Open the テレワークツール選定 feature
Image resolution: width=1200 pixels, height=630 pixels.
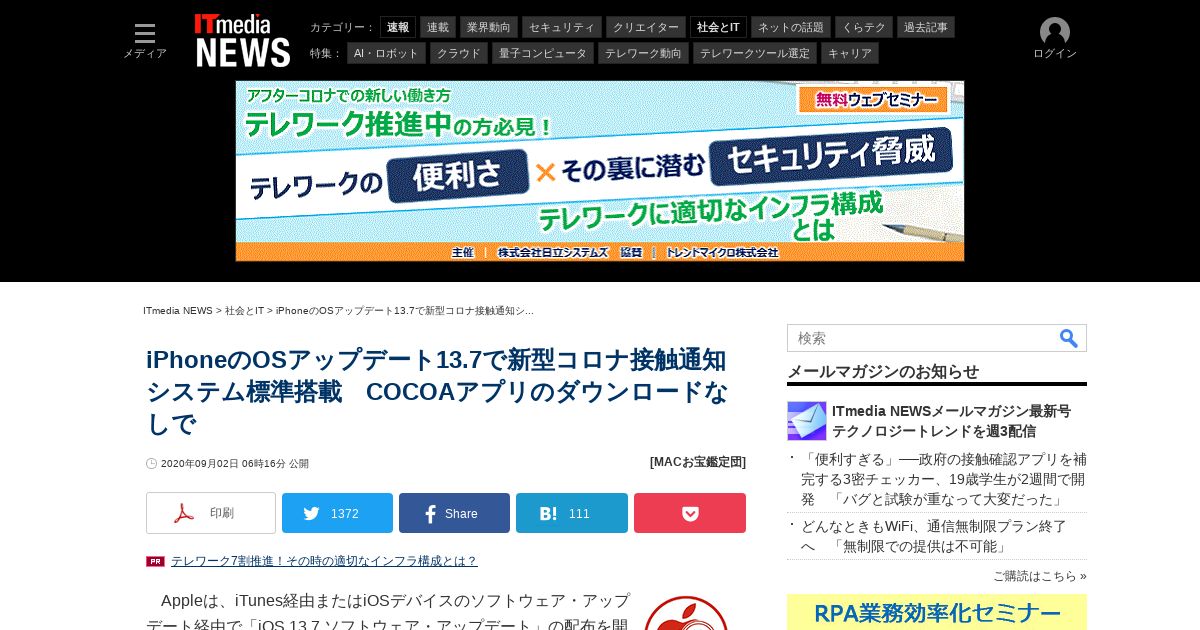(x=755, y=53)
